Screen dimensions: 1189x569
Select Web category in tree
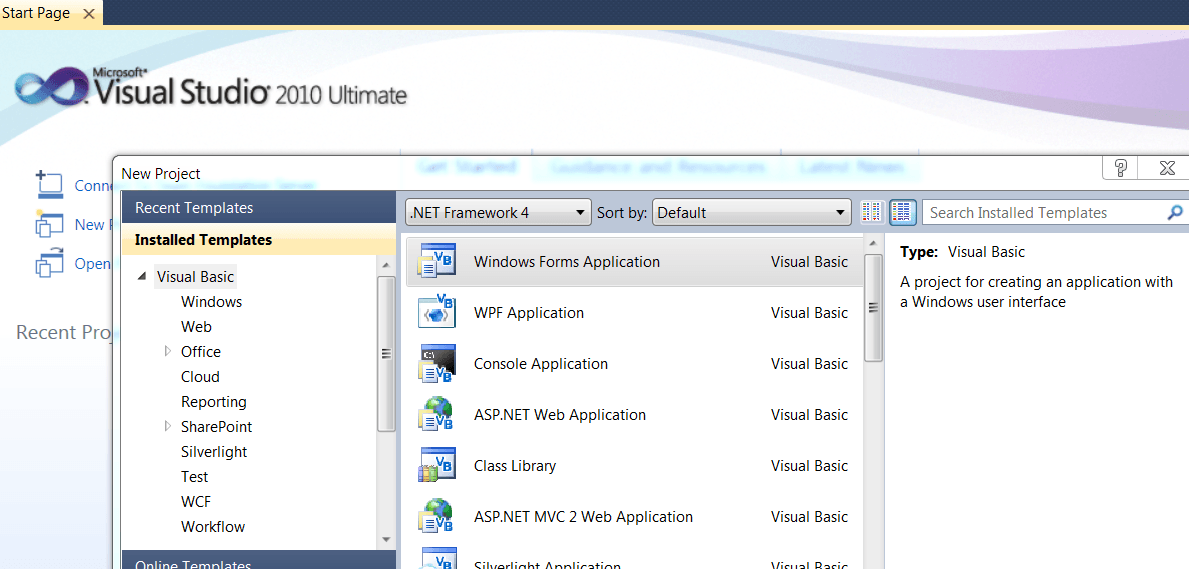click(x=196, y=327)
